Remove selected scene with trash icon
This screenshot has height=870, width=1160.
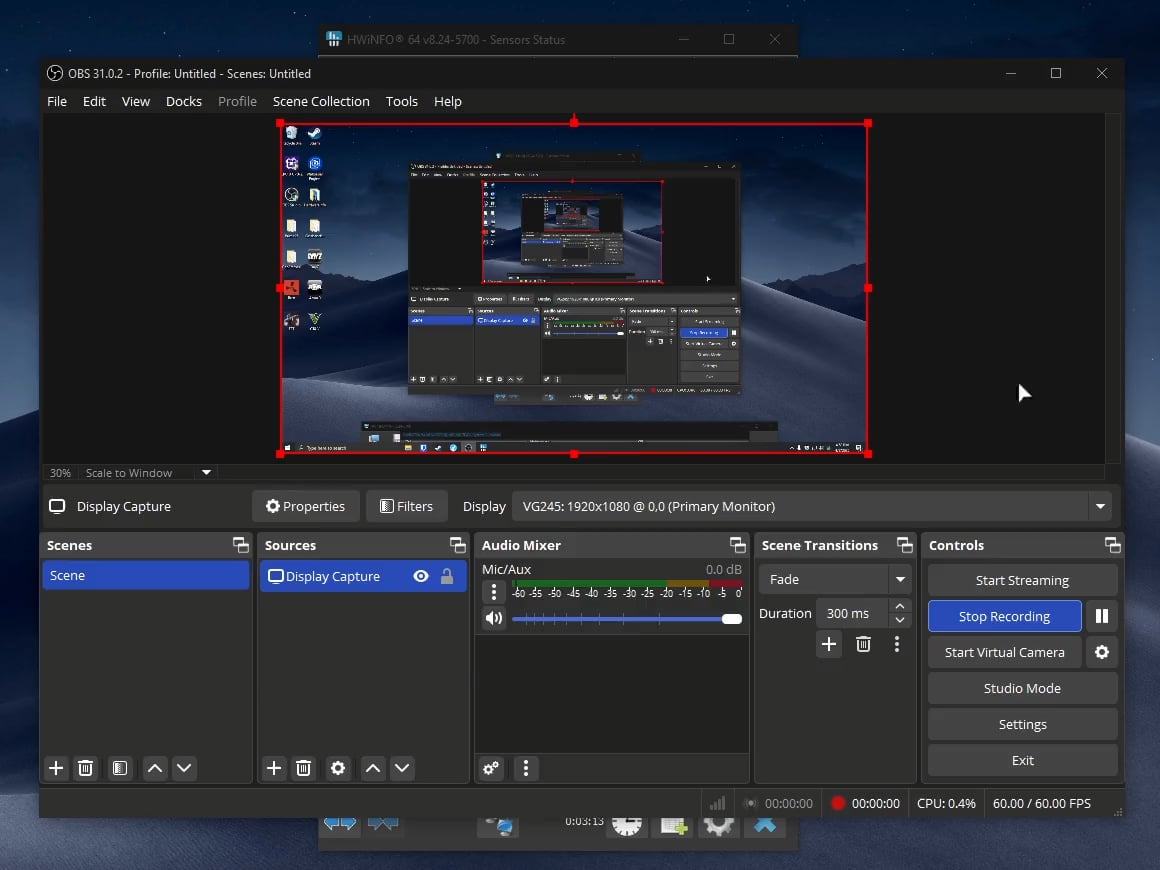(85, 768)
